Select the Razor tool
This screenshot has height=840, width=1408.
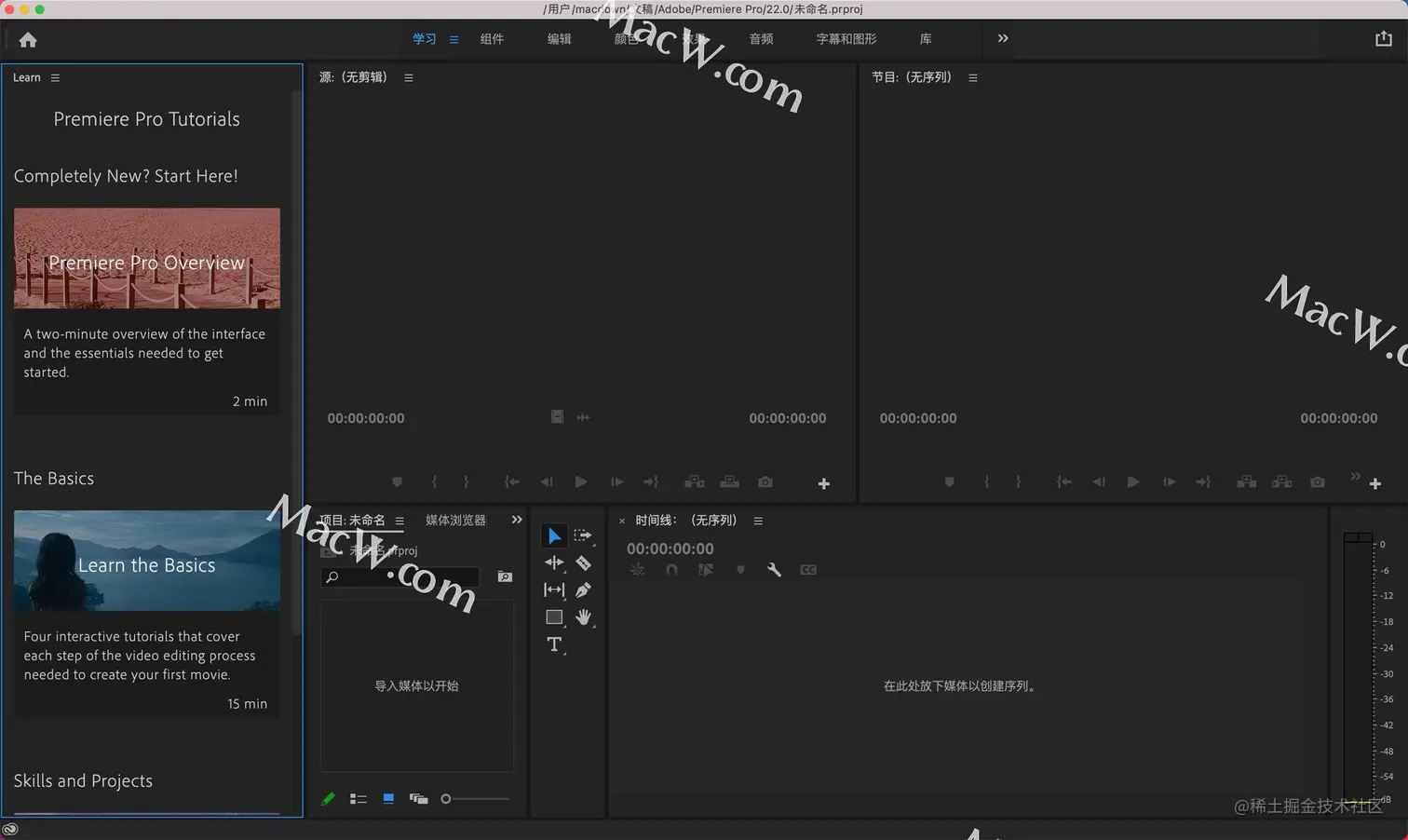tap(583, 562)
